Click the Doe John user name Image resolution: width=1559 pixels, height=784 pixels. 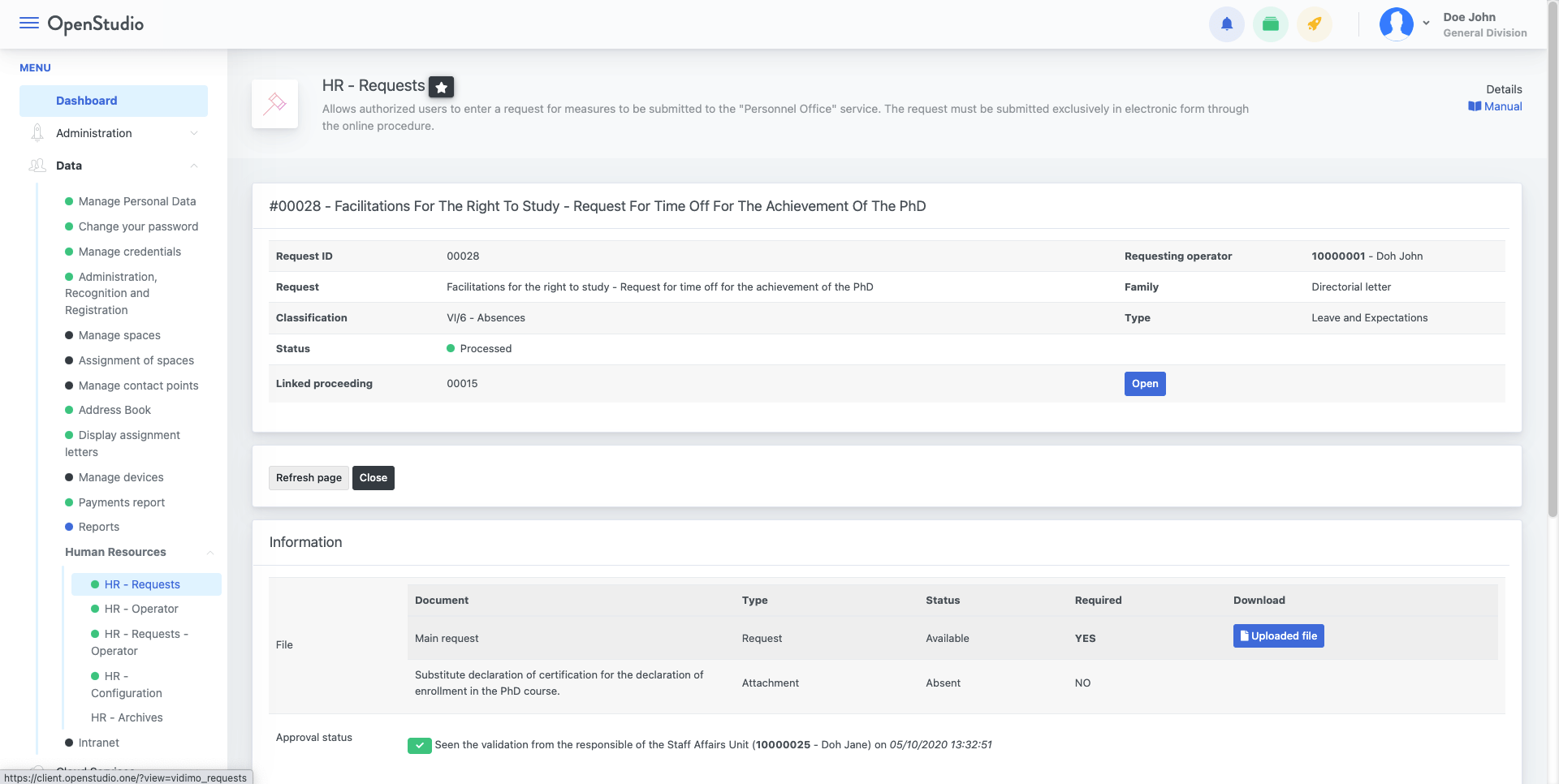tap(1469, 17)
